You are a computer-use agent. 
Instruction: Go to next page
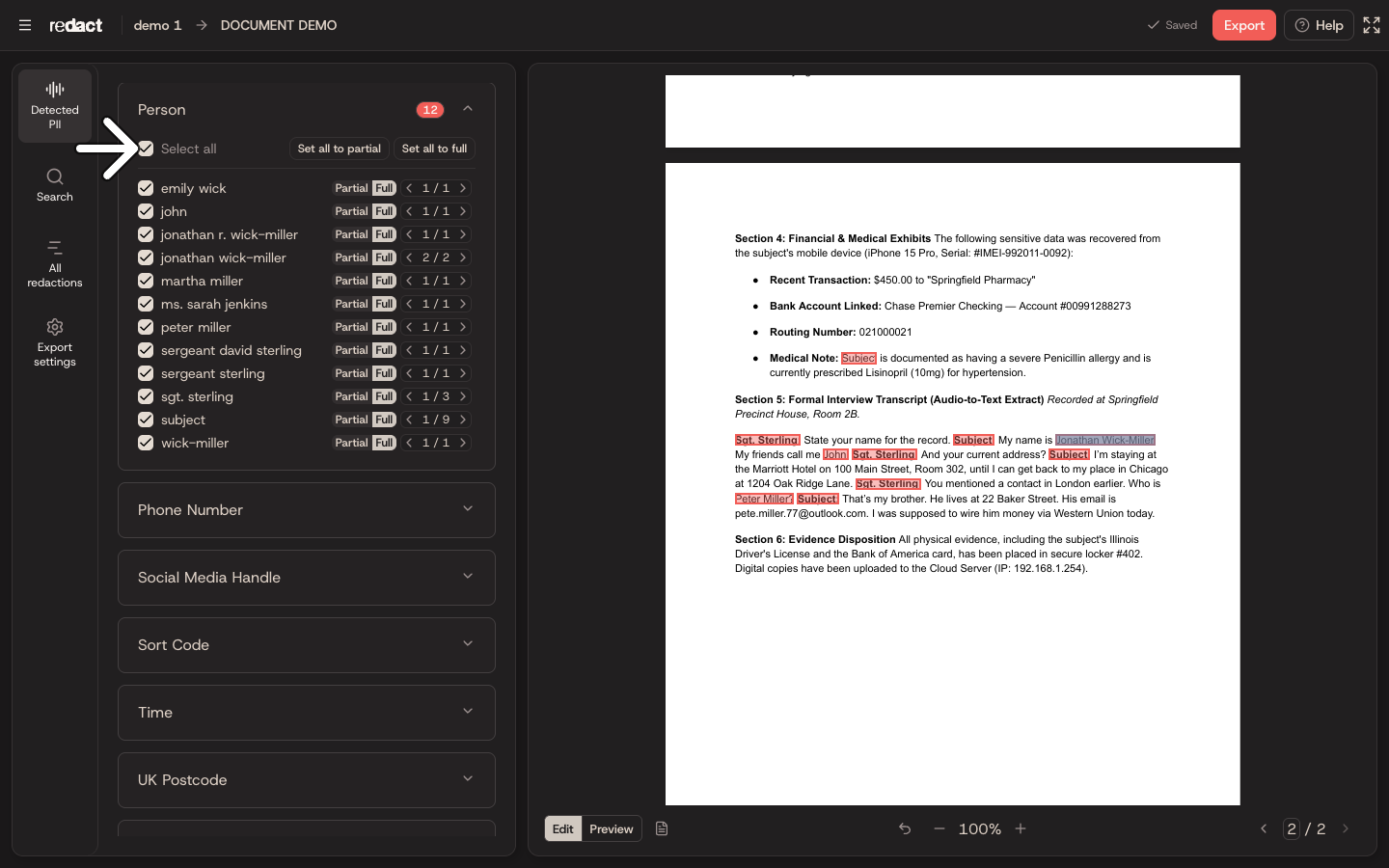click(1346, 828)
